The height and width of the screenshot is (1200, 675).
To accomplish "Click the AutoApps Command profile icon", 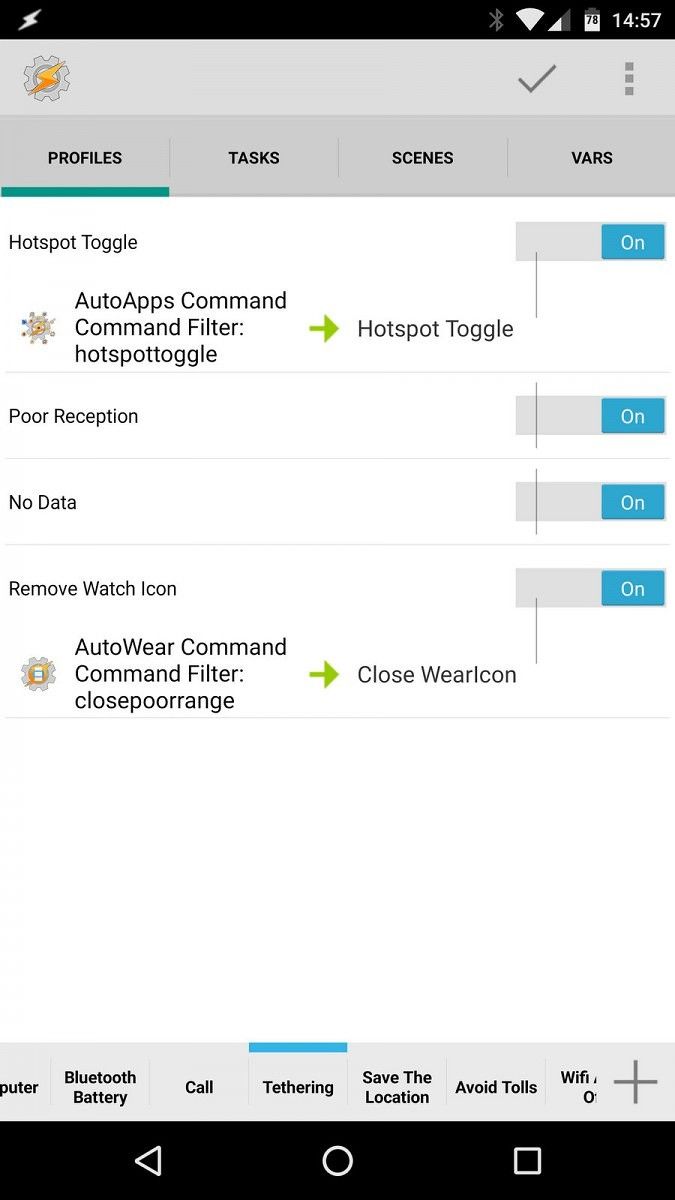I will pyautogui.click(x=37, y=328).
